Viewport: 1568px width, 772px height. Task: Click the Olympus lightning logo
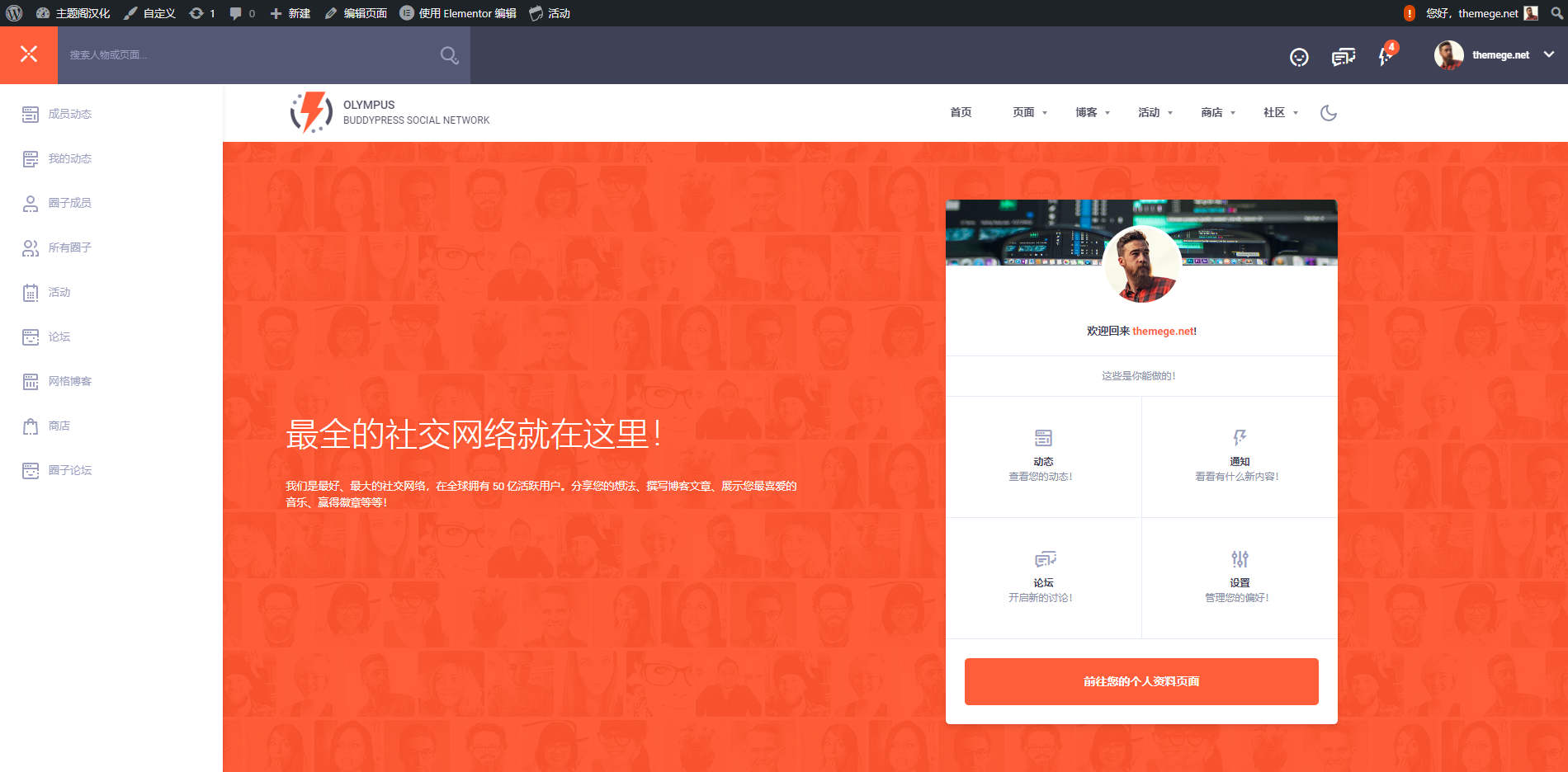pos(311,112)
